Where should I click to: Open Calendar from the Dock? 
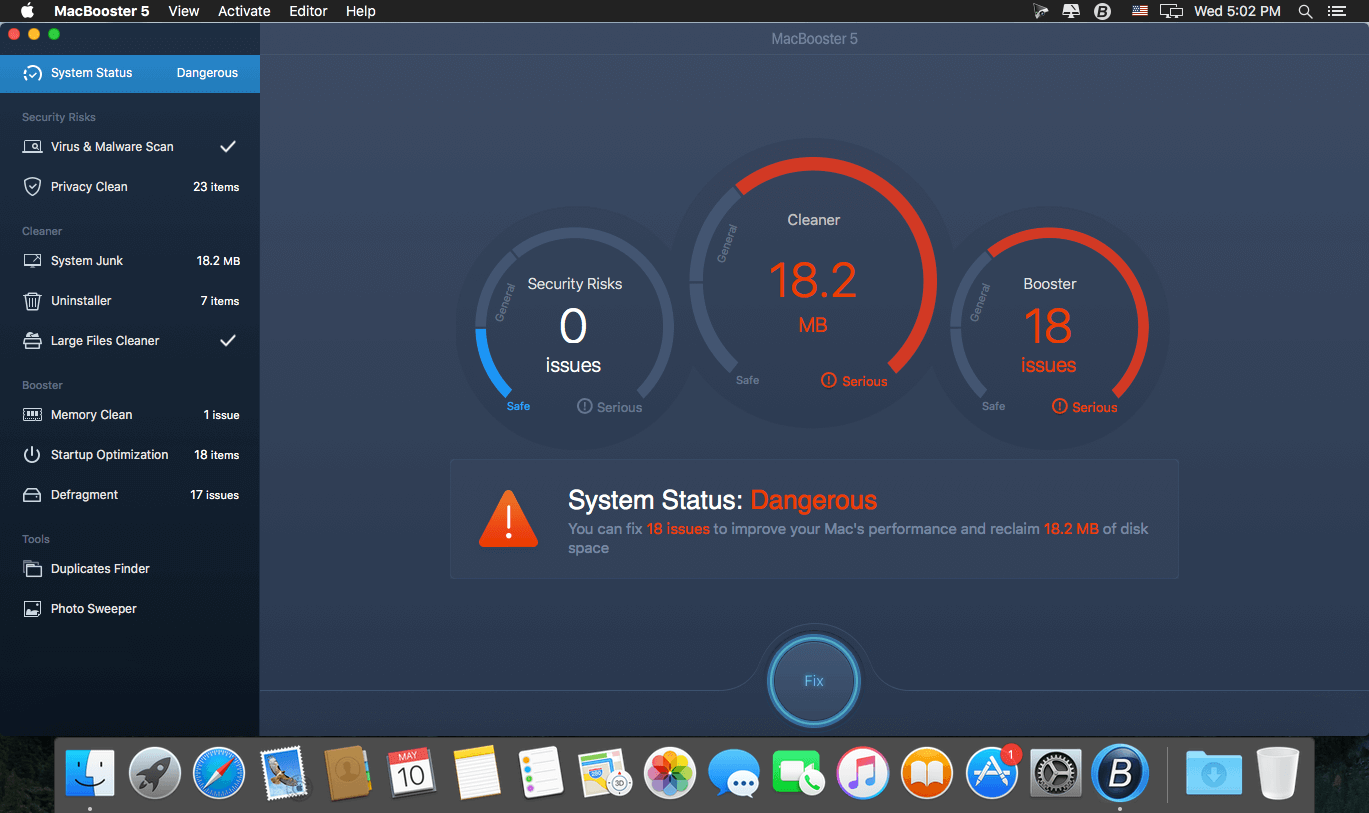click(411, 773)
